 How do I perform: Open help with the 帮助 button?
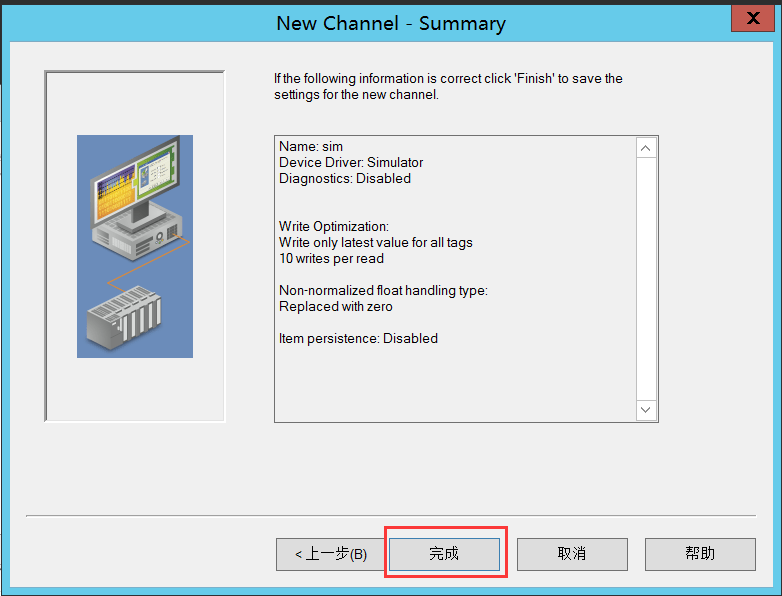(700, 554)
